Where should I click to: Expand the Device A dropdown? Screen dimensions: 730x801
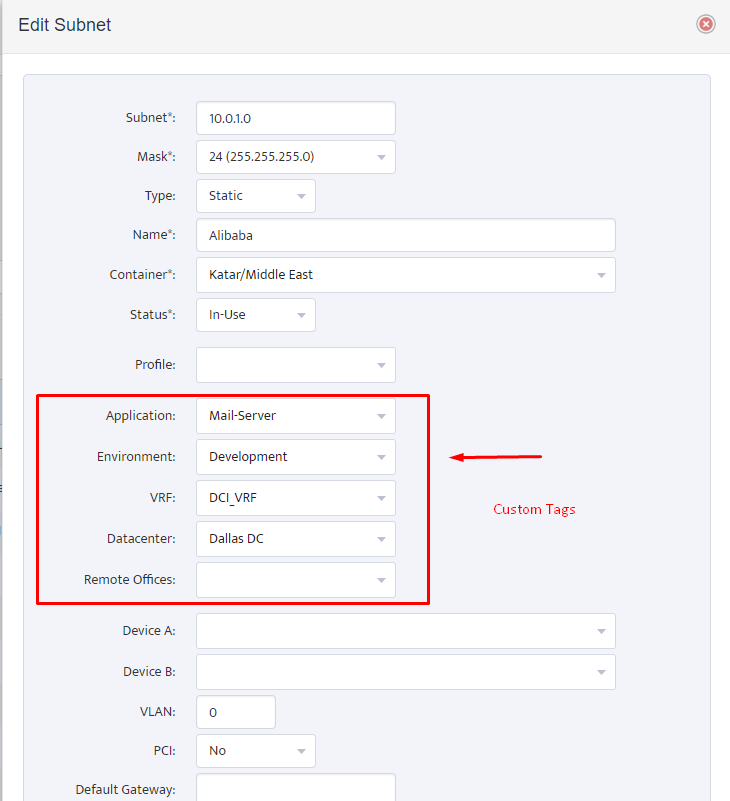pos(406,631)
